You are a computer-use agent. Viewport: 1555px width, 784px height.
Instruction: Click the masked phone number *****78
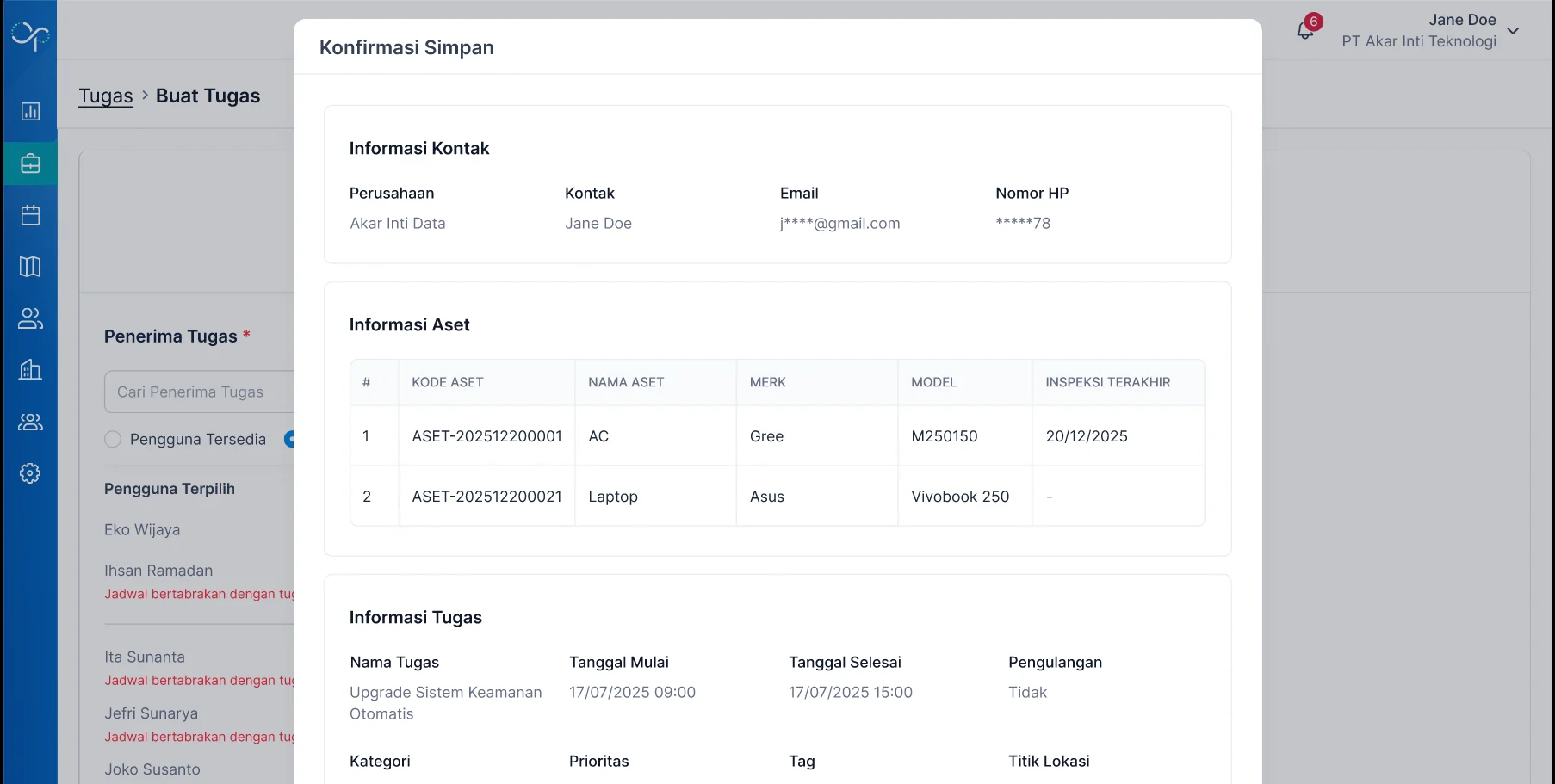[x=1023, y=223]
